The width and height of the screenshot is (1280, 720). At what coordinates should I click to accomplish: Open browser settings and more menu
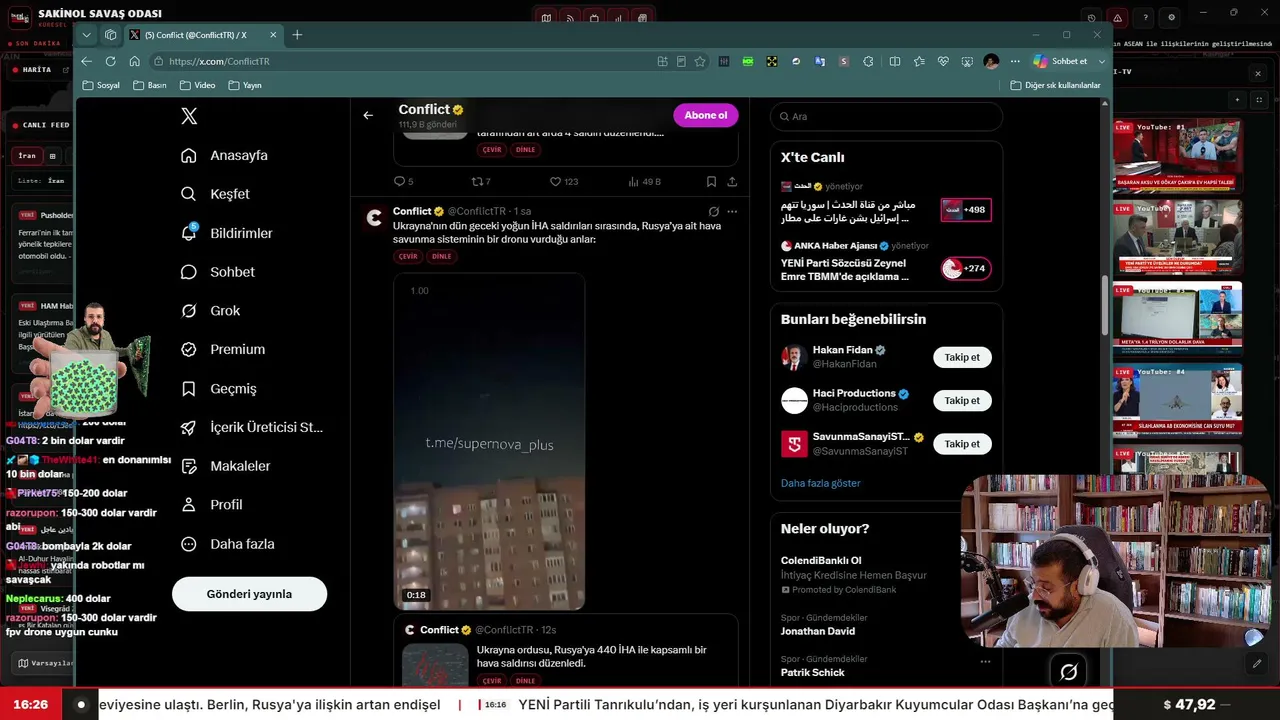point(1015,61)
